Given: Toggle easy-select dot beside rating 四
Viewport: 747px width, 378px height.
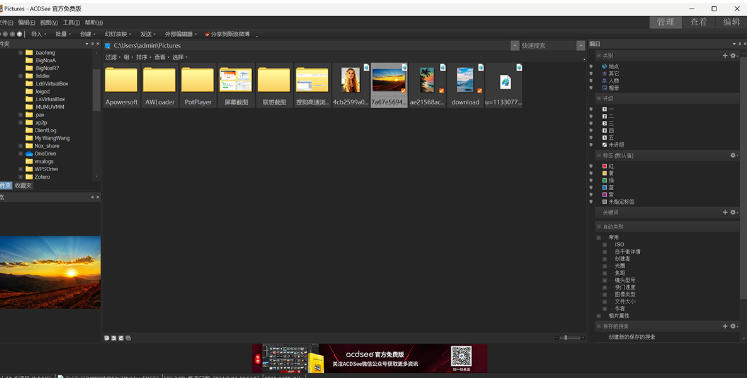Looking at the screenshot, I should pyautogui.click(x=591, y=131).
